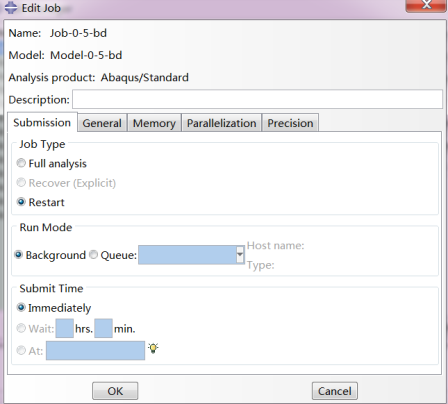
Task: Click the Description text field
Action: [x=257, y=99]
